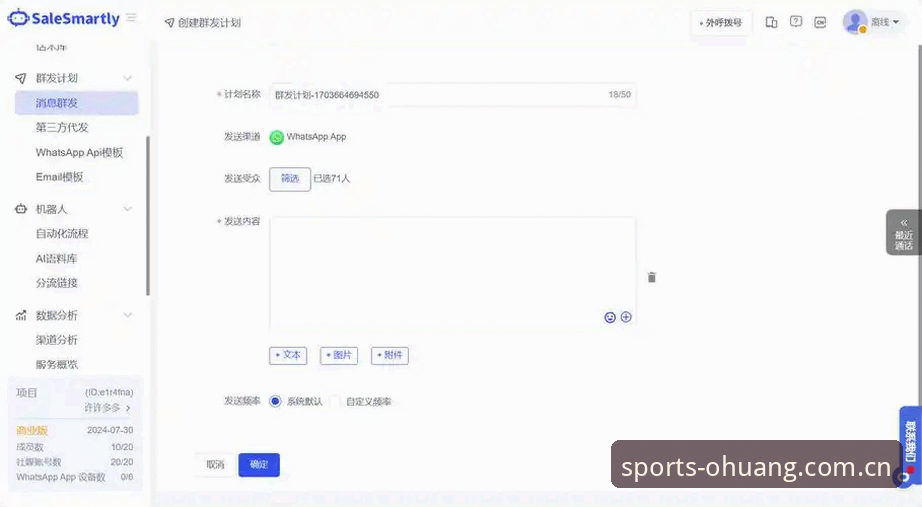Screen dimensions: 922x507
Task: Click the language switch icon in top bar
Action: click(820, 22)
